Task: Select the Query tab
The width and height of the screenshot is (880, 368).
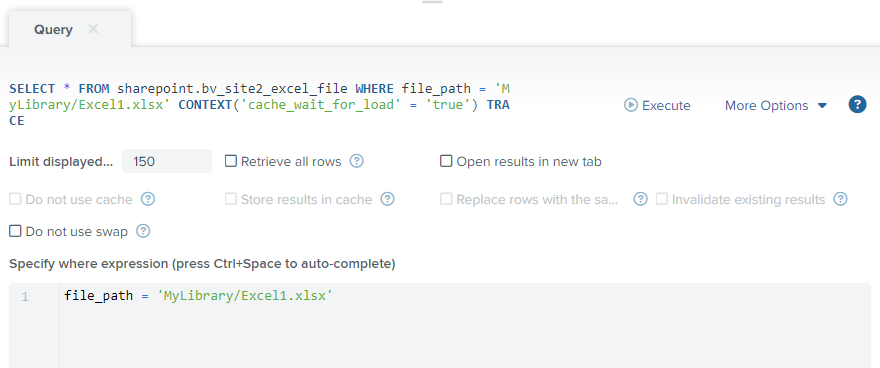Action: click(x=53, y=30)
